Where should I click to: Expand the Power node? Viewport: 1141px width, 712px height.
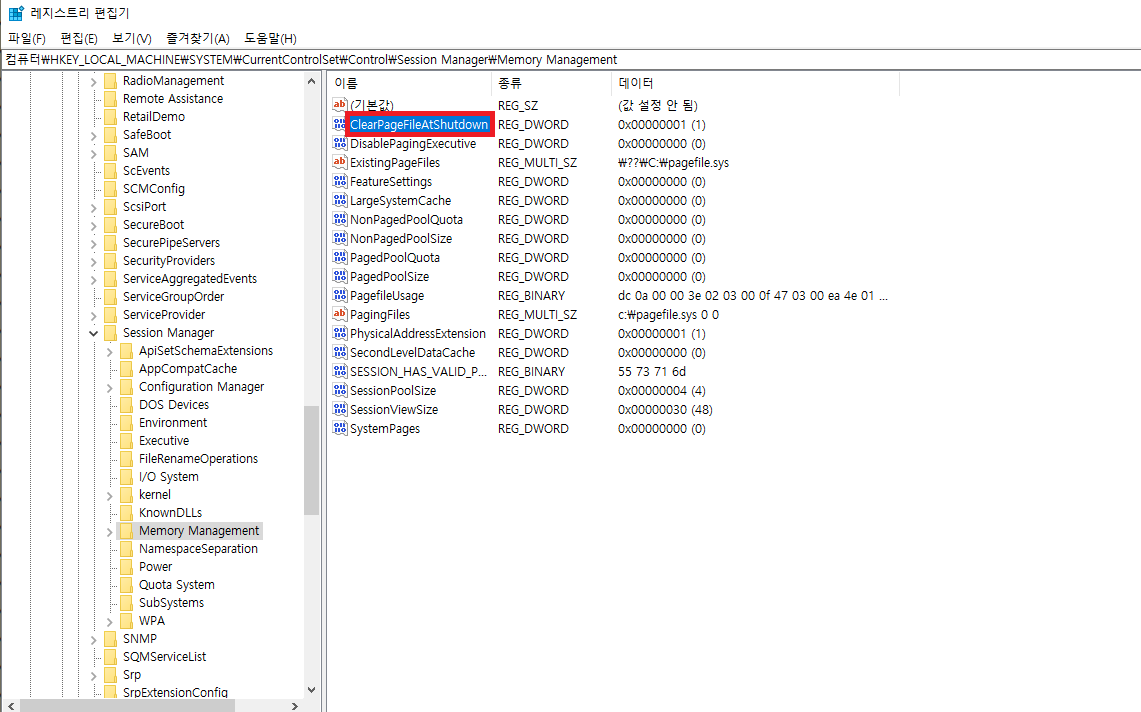109,566
